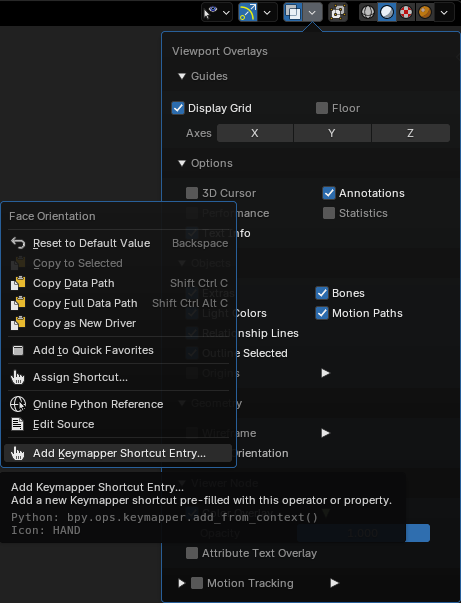461x603 pixels.
Task: Click the clipboard icon beside Copy as New Driver
Action: click(18, 323)
